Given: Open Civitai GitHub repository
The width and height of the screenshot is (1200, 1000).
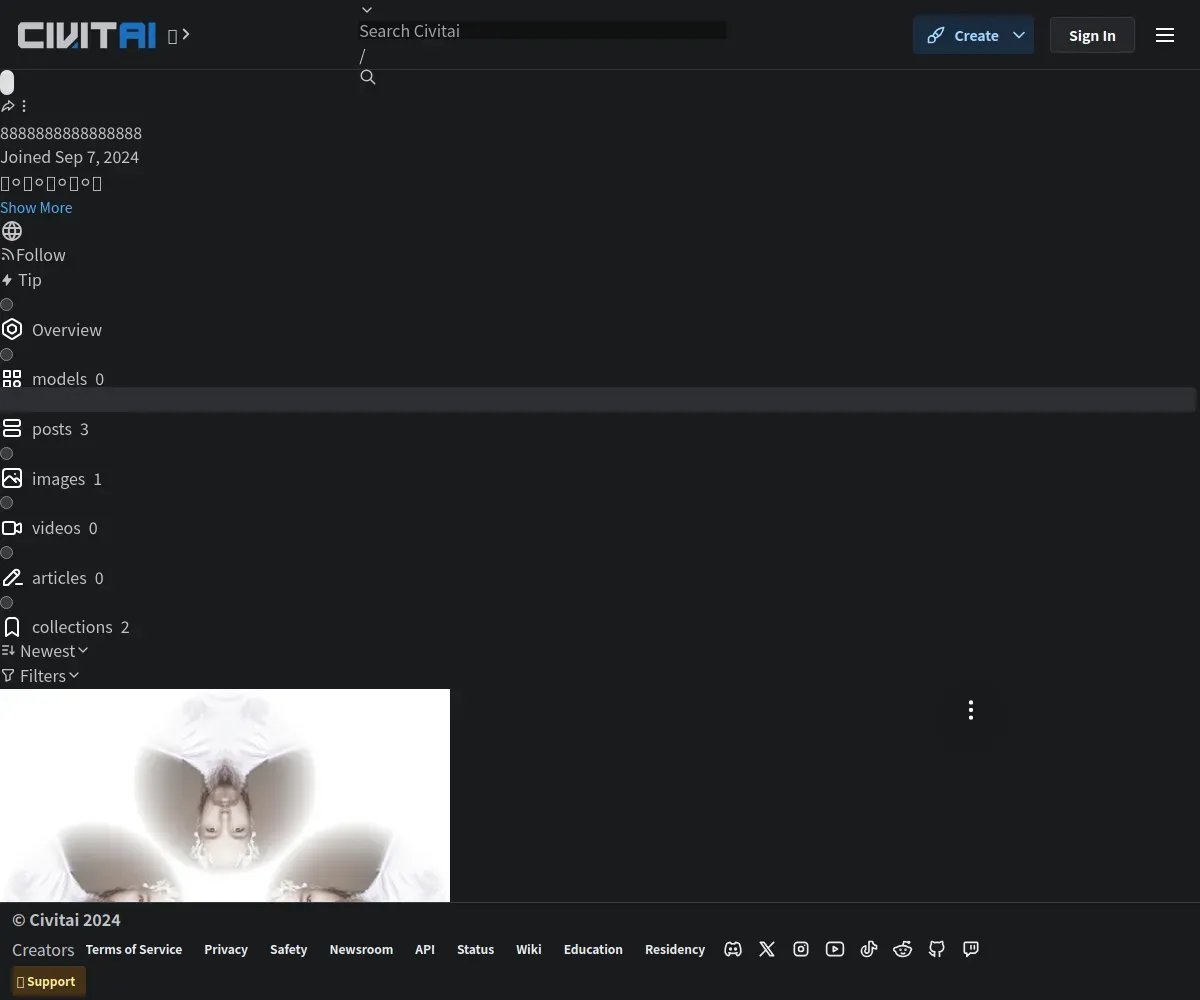Looking at the screenshot, I should tap(937, 950).
